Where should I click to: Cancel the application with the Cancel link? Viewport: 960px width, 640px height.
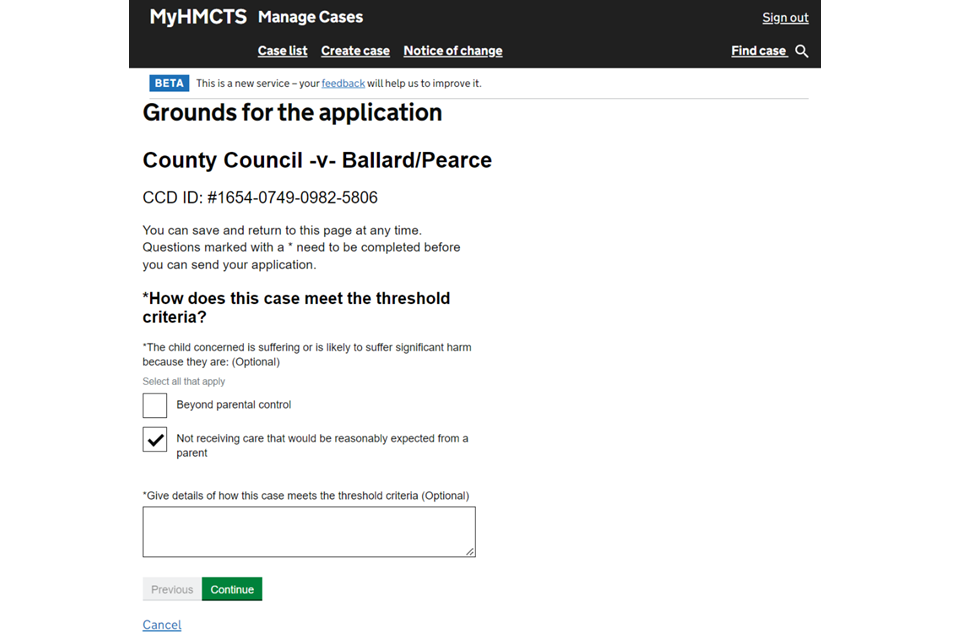tap(162, 625)
